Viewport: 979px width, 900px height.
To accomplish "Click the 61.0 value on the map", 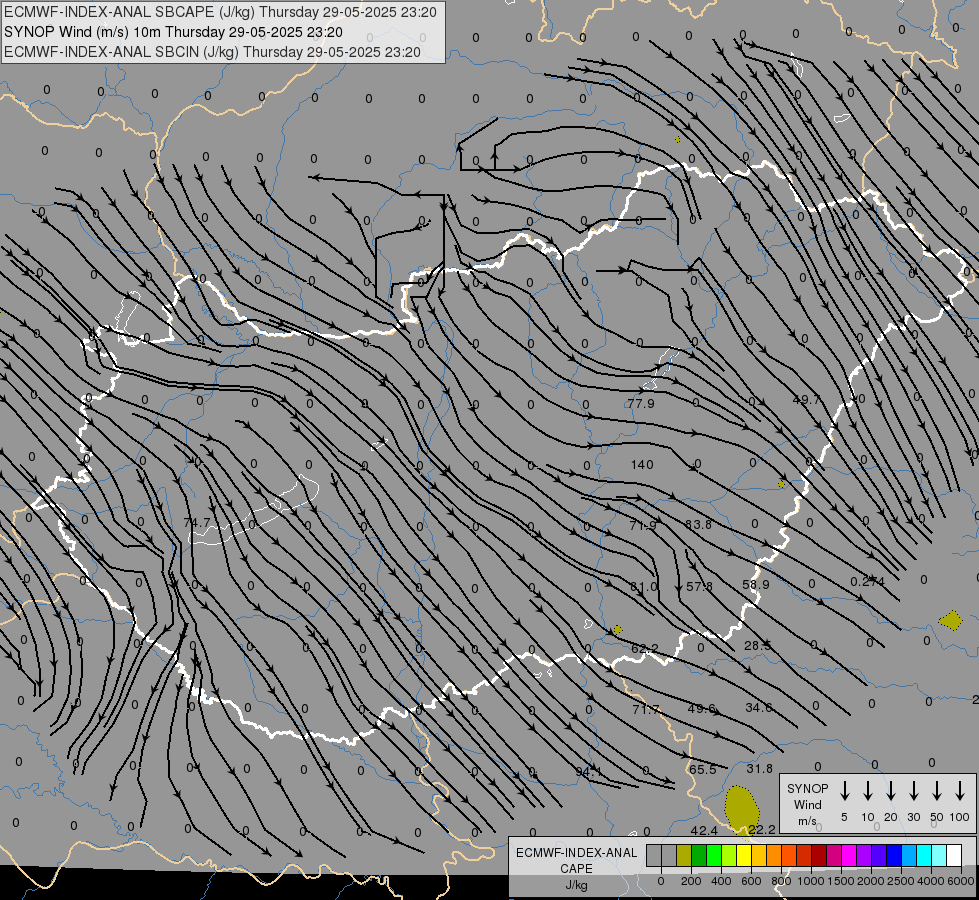I will click(644, 586).
